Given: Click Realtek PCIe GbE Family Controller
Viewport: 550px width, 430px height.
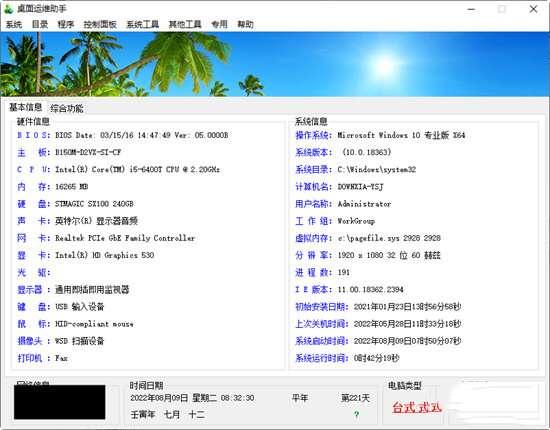Looking at the screenshot, I should point(125,238).
